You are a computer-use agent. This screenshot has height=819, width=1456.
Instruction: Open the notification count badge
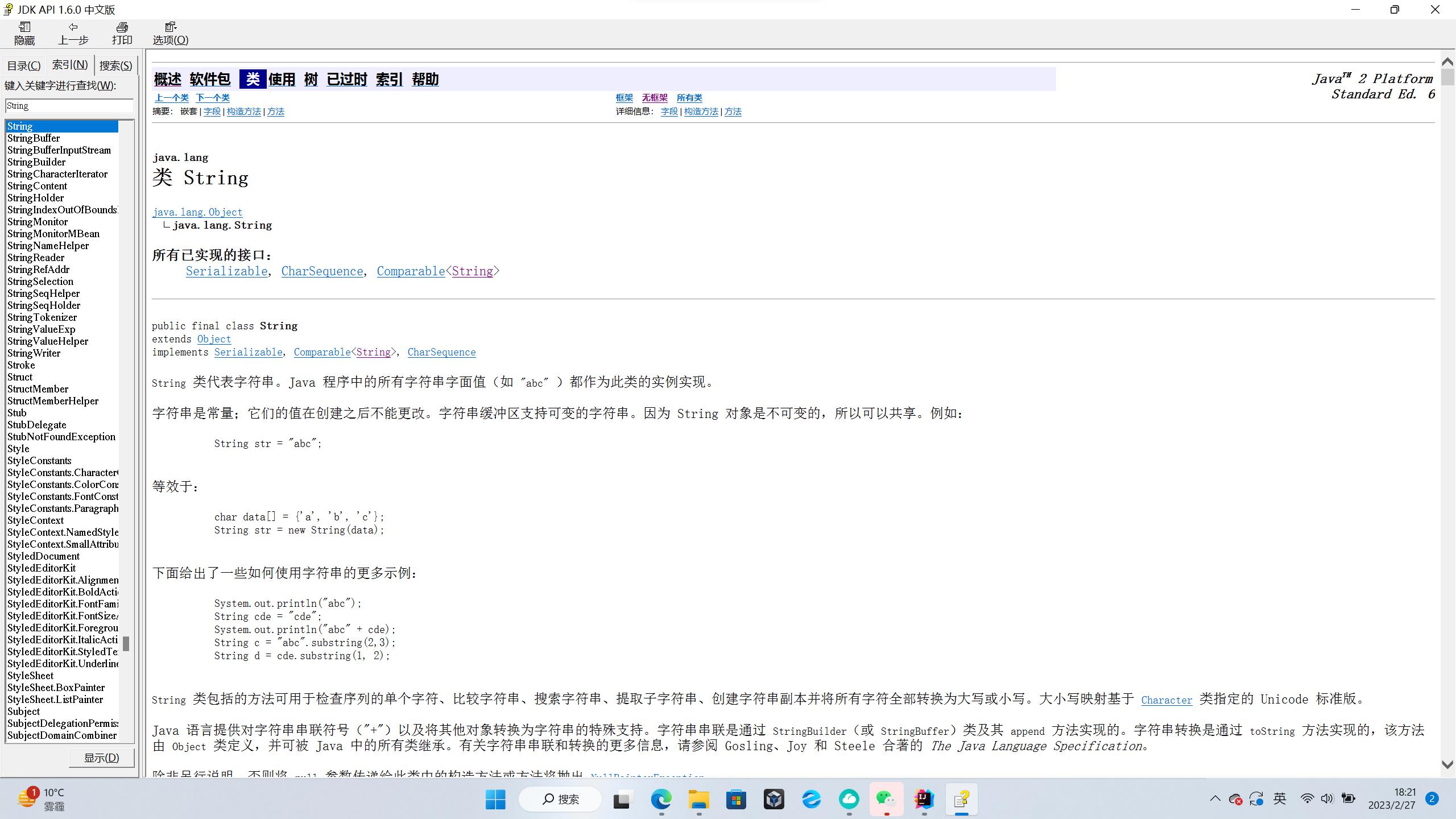tap(1432, 799)
